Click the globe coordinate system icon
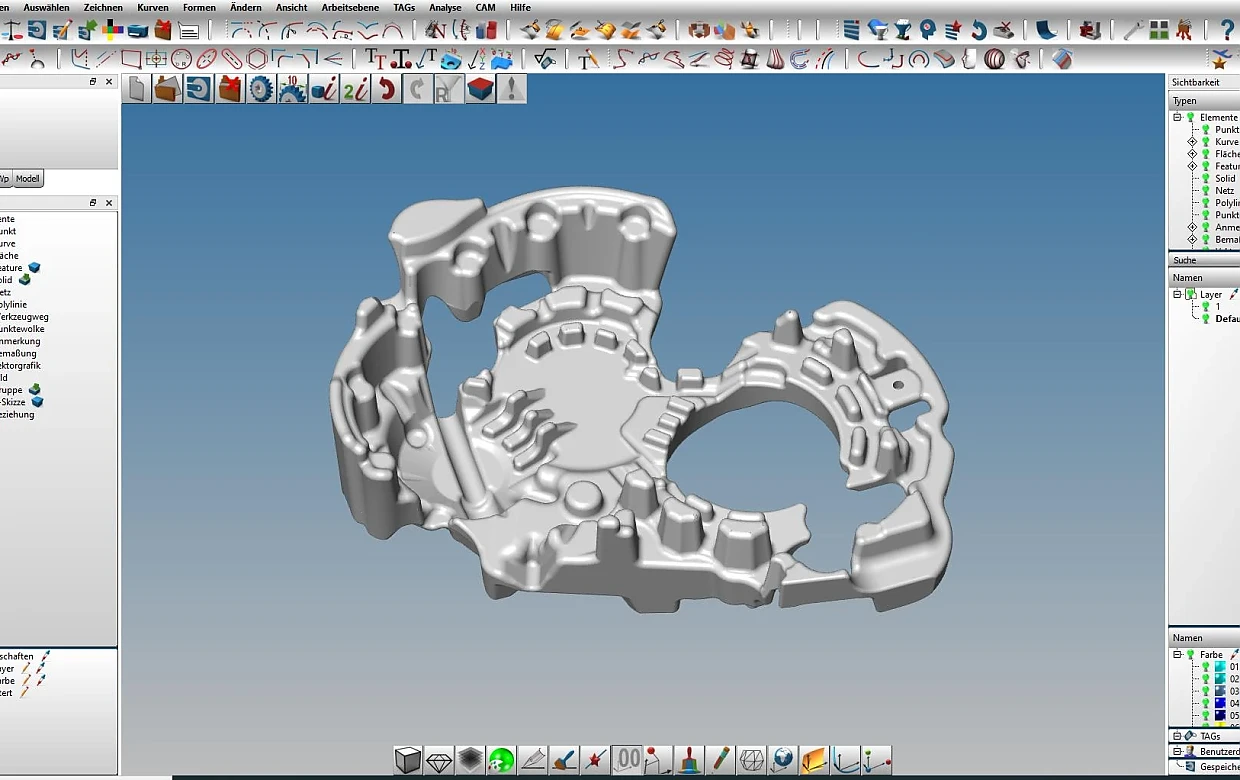Image resolution: width=1240 pixels, height=780 pixels. (783, 760)
